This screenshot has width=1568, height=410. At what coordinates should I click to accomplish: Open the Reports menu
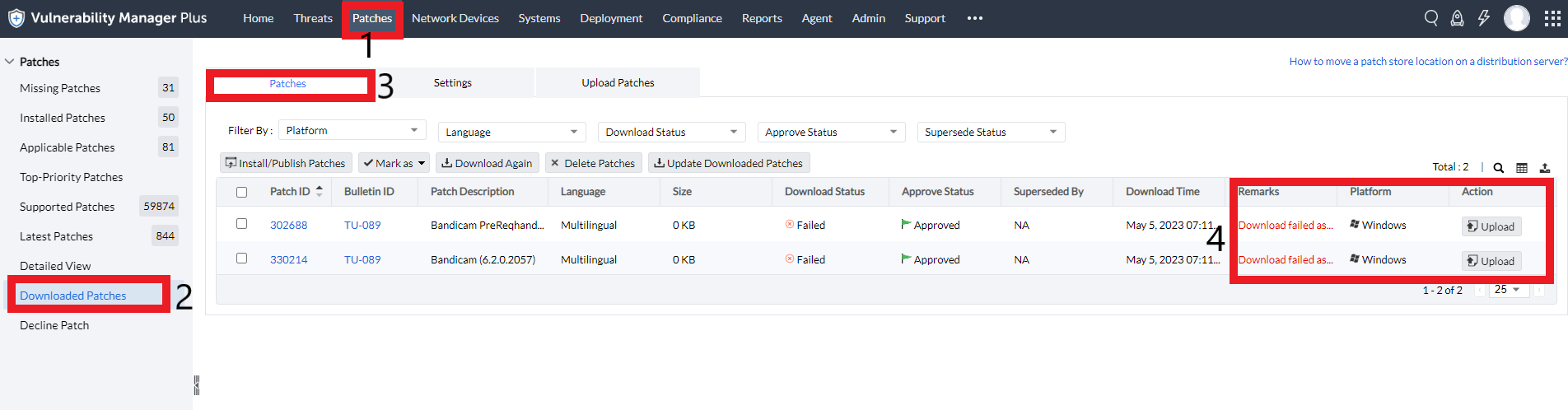[762, 18]
